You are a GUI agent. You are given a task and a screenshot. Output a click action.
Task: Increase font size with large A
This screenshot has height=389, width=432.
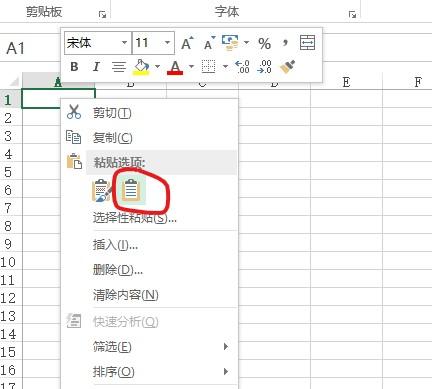pyautogui.click(x=187, y=43)
